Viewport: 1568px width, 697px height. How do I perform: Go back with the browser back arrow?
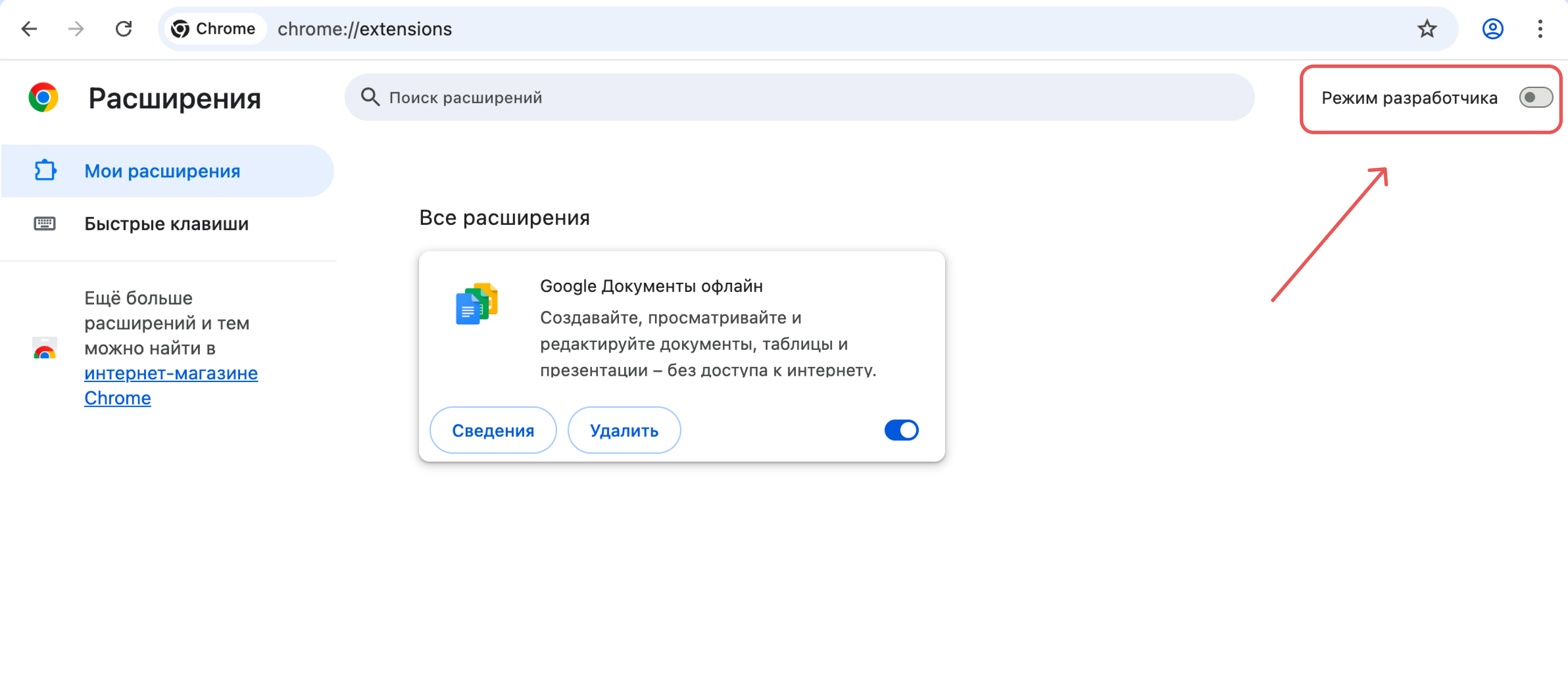click(29, 29)
